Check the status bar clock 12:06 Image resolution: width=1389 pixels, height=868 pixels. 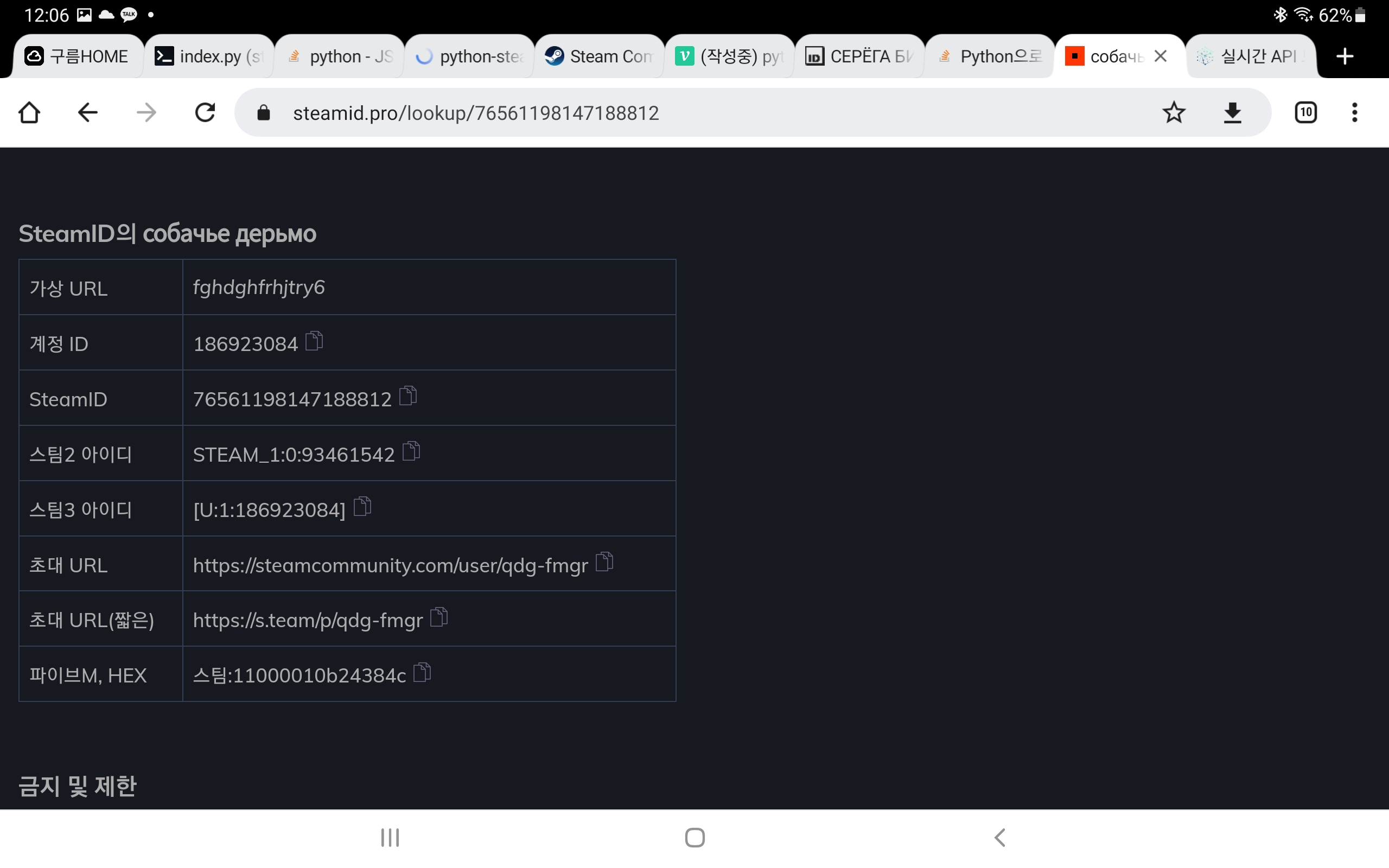pyautogui.click(x=47, y=15)
